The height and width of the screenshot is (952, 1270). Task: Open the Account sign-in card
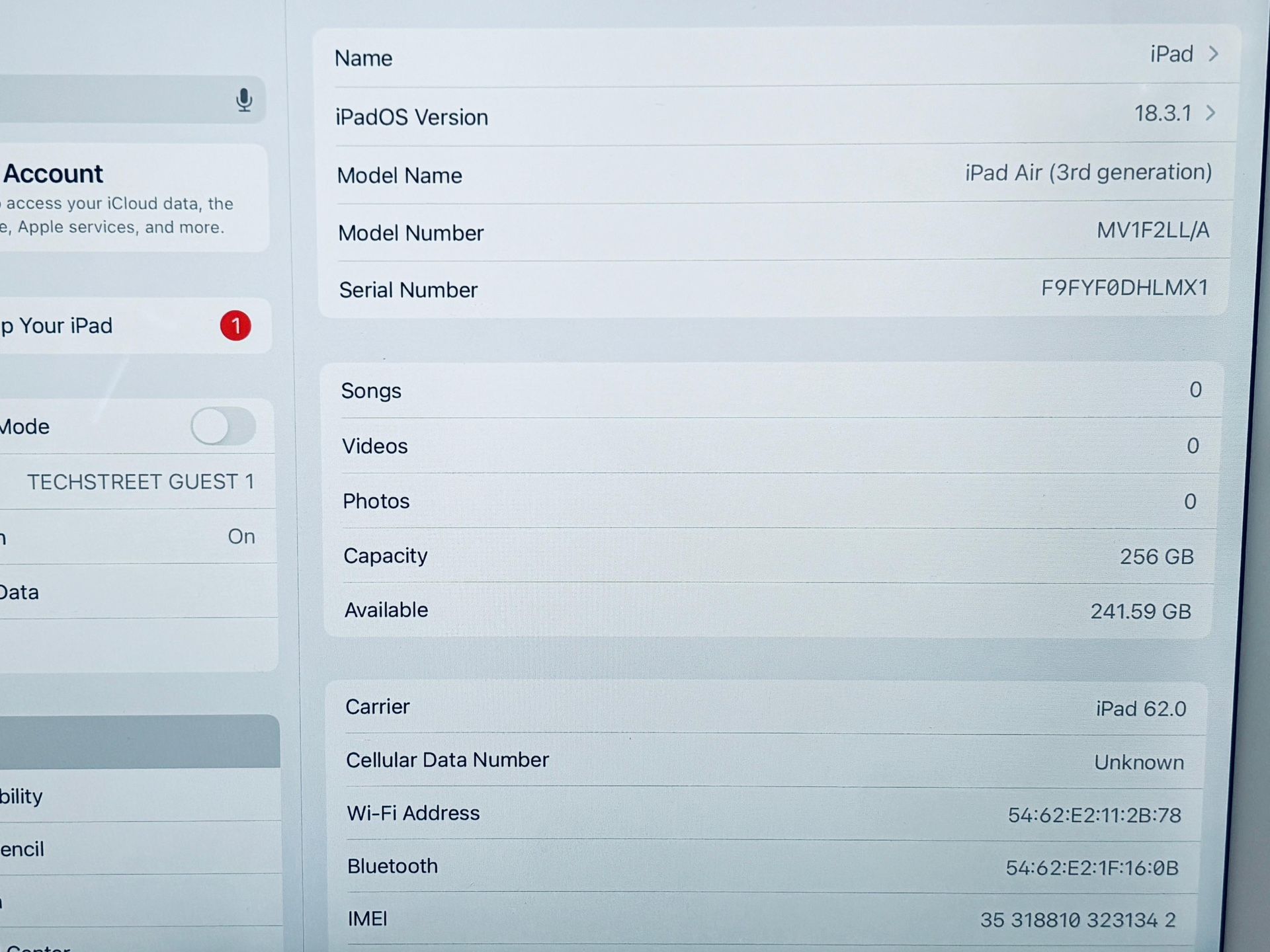pyautogui.click(x=134, y=198)
